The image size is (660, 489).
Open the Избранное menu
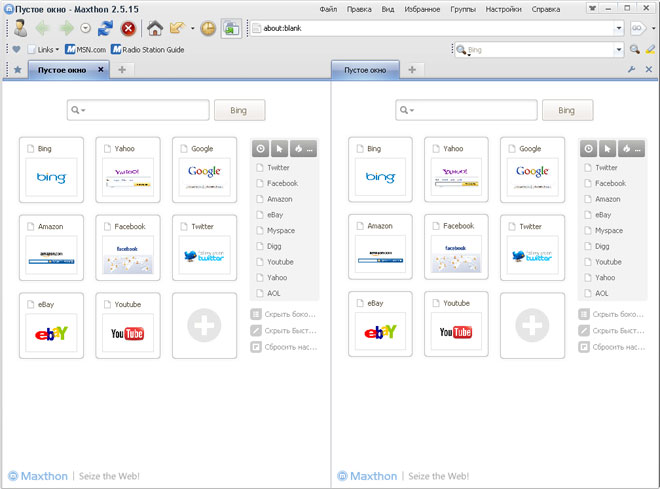tap(422, 9)
